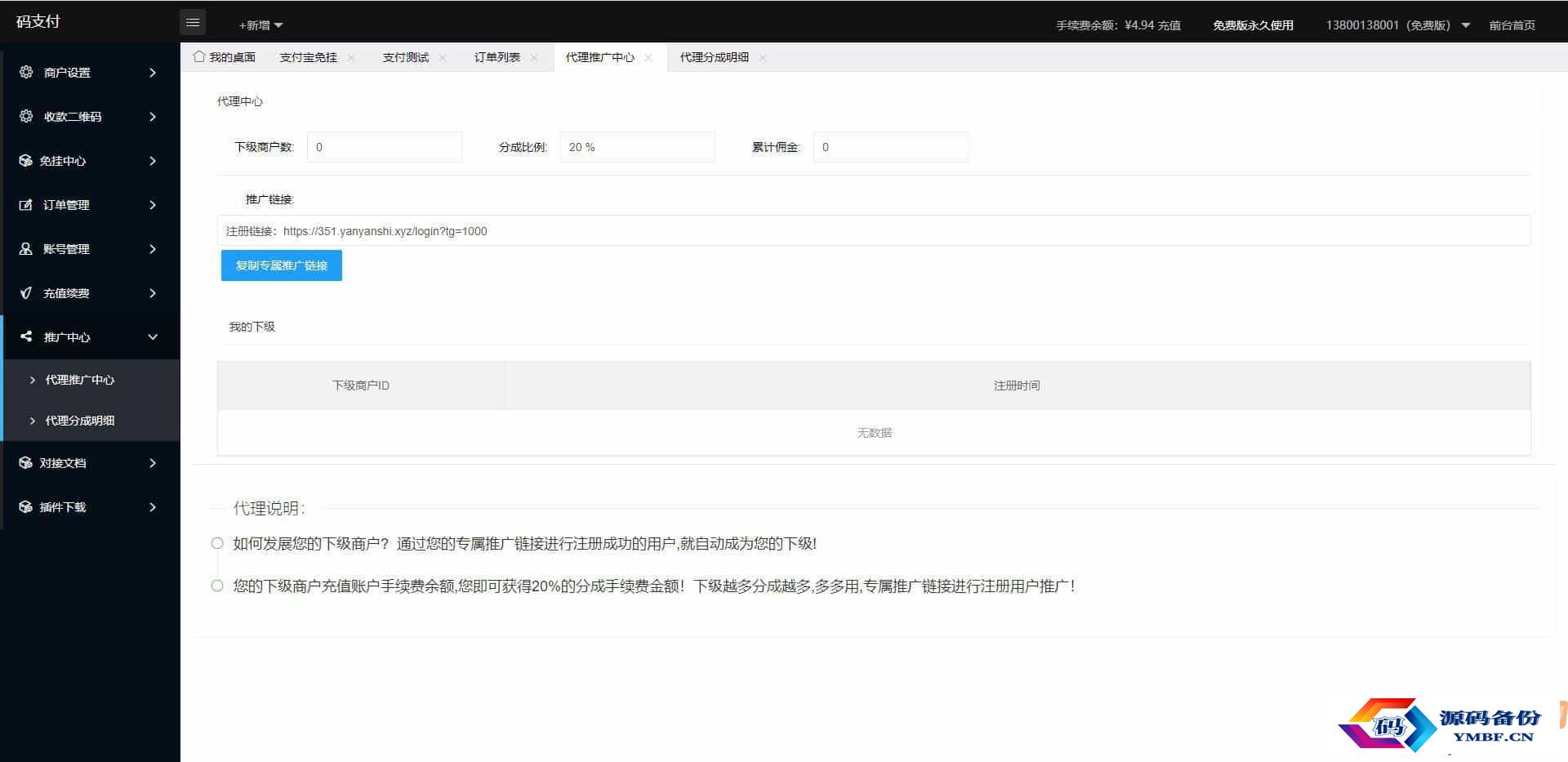The image size is (1568, 762).
Task: Click the home icon on 我的桌面 tab
Action: (198, 56)
